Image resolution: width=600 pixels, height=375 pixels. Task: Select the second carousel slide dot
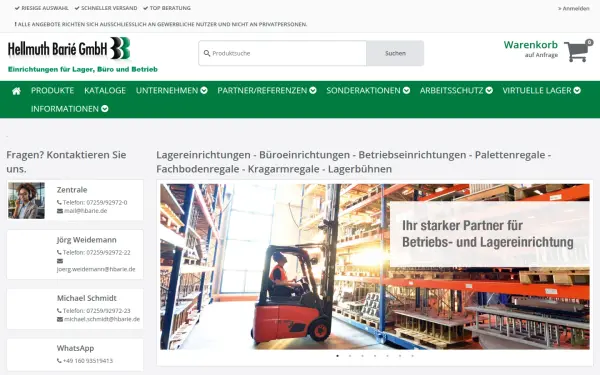point(350,356)
